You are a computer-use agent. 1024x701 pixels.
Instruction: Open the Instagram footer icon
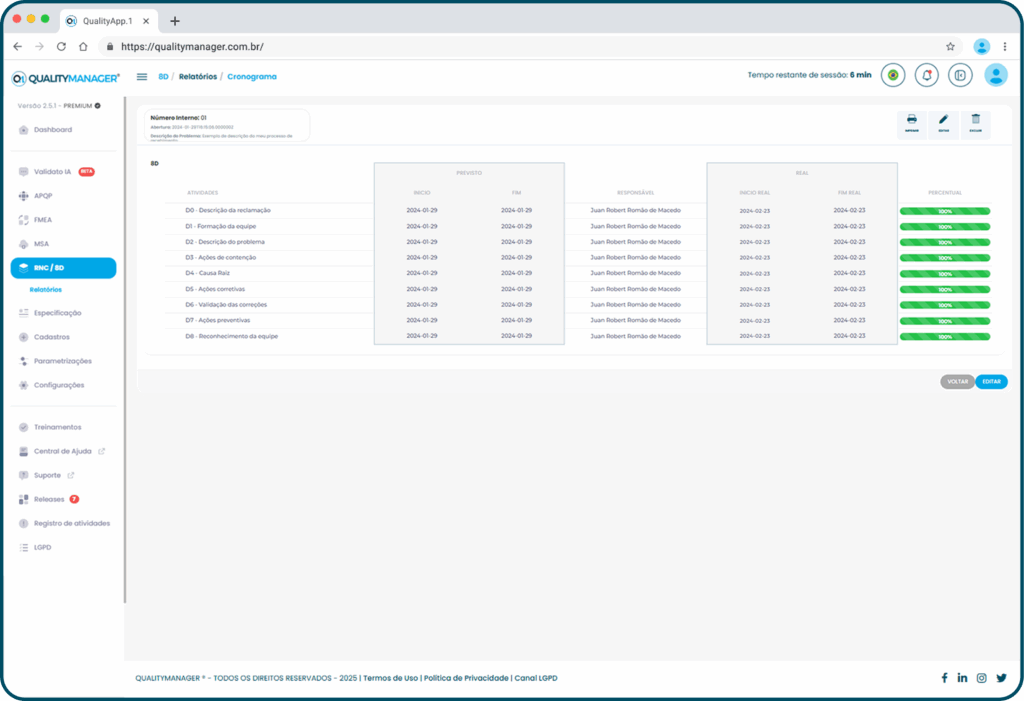[981, 678]
